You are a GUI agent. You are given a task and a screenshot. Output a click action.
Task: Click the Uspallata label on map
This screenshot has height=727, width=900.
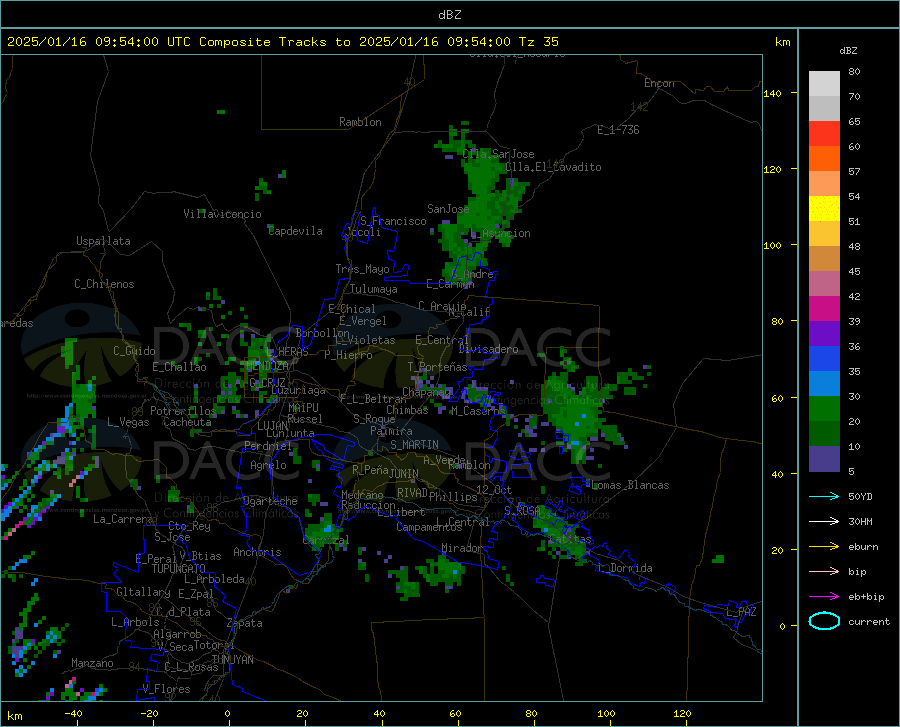(x=103, y=241)
